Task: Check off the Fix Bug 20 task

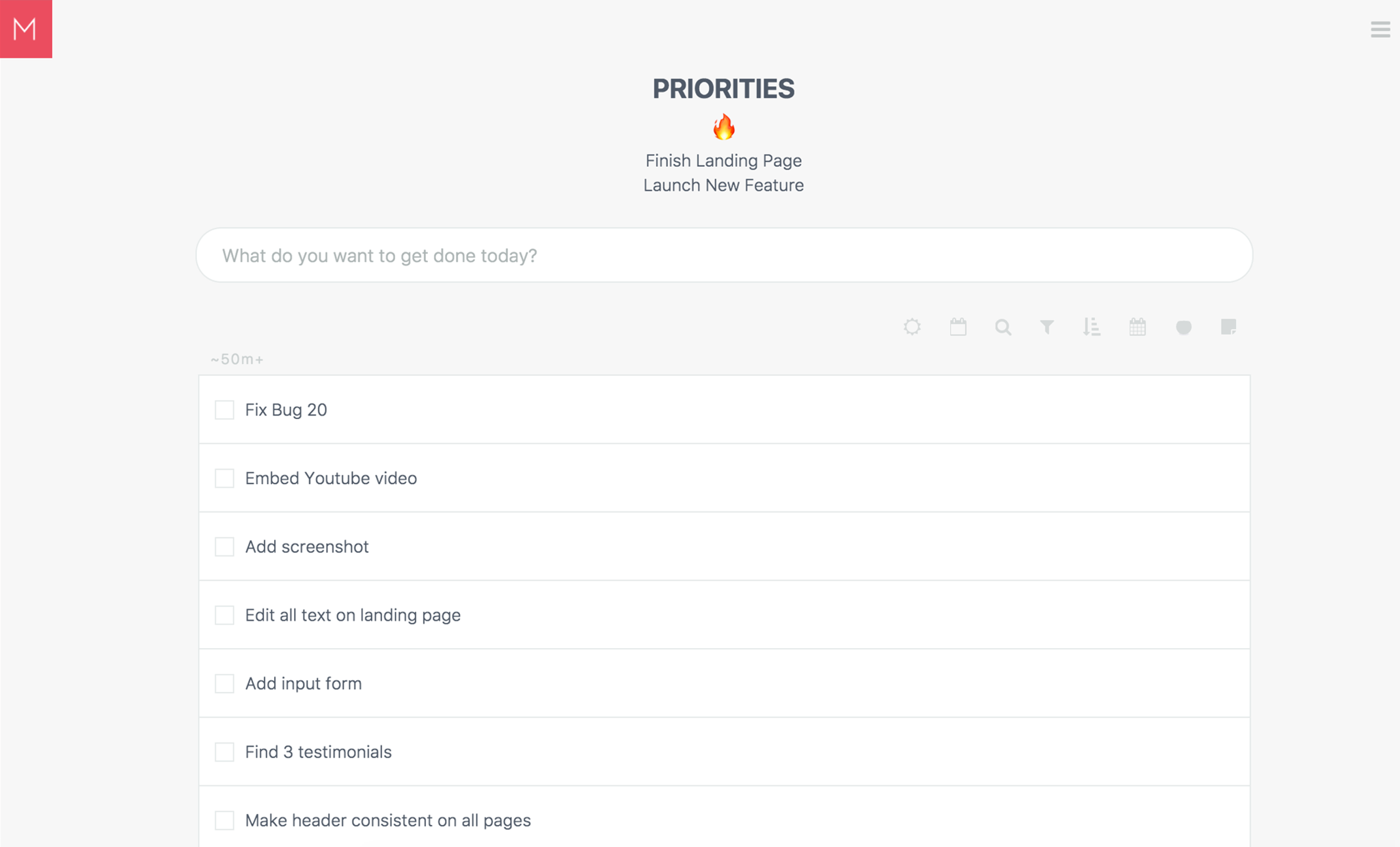Action: pos(224,409)
